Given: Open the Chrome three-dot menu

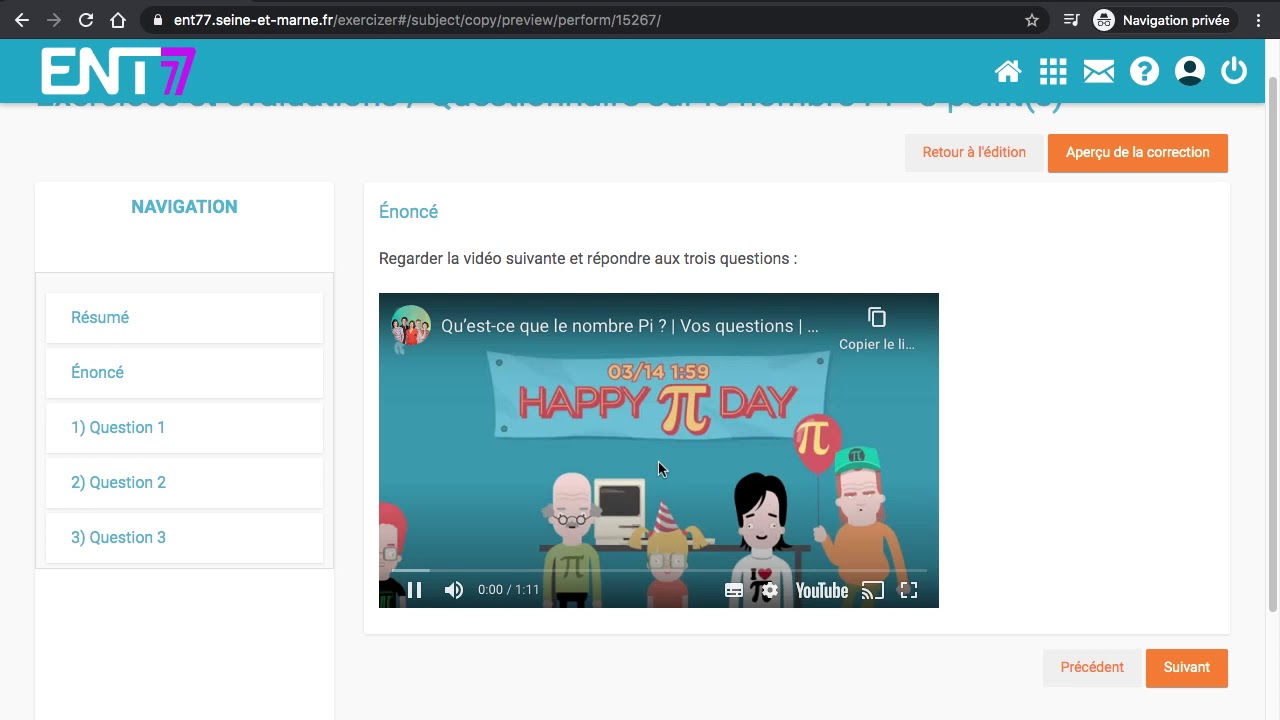Looking at the screenshot, I should pos(1258,20).
